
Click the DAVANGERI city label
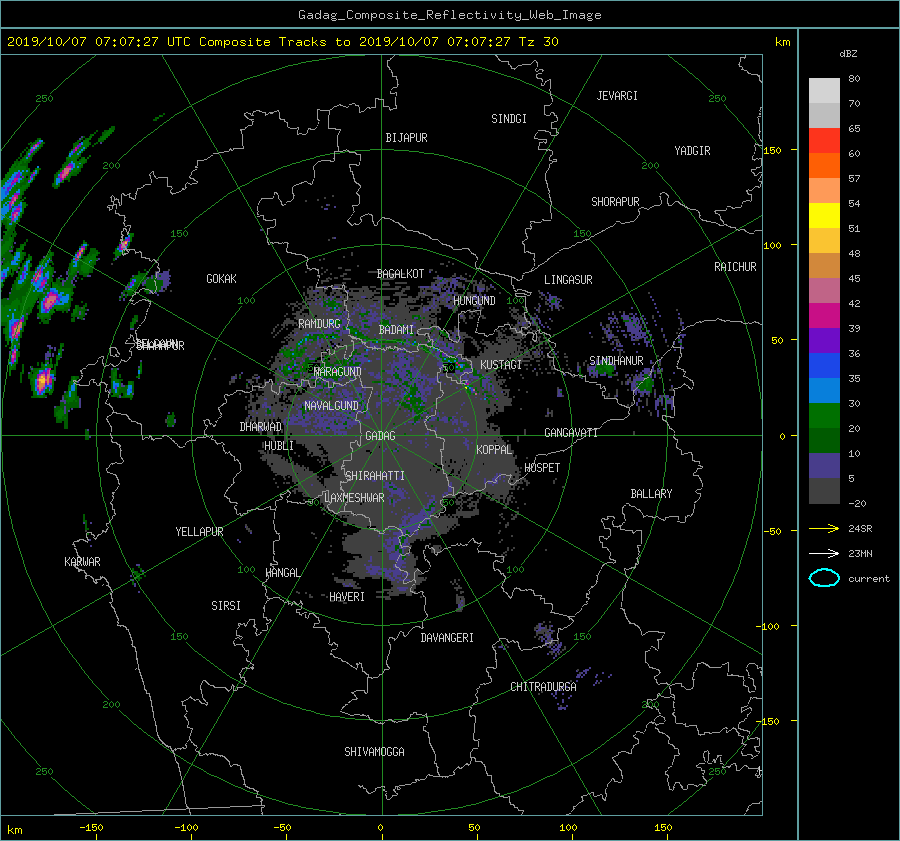tap(447, 638)
